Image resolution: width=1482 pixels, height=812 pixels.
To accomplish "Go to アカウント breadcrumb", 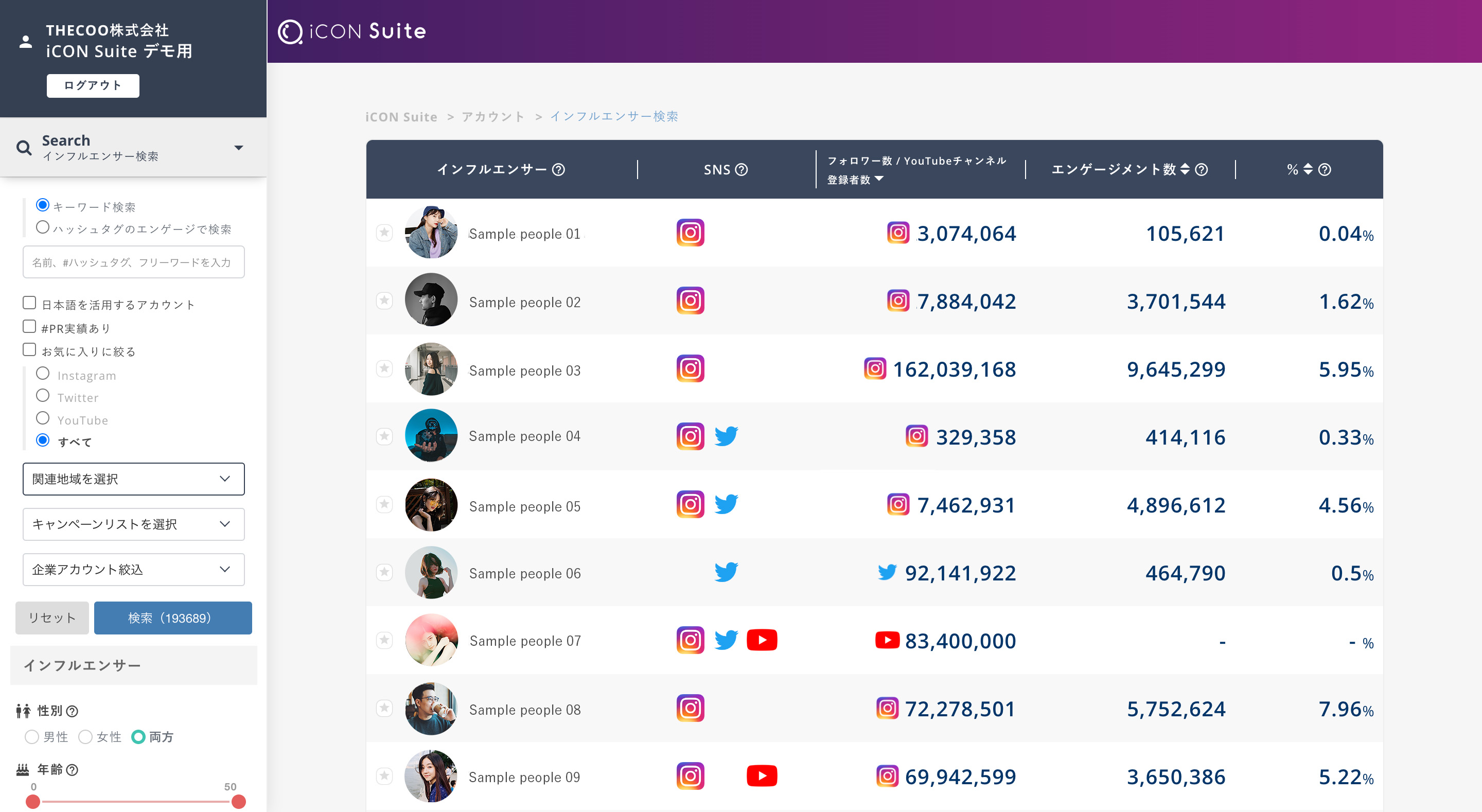I will (492, 117).
